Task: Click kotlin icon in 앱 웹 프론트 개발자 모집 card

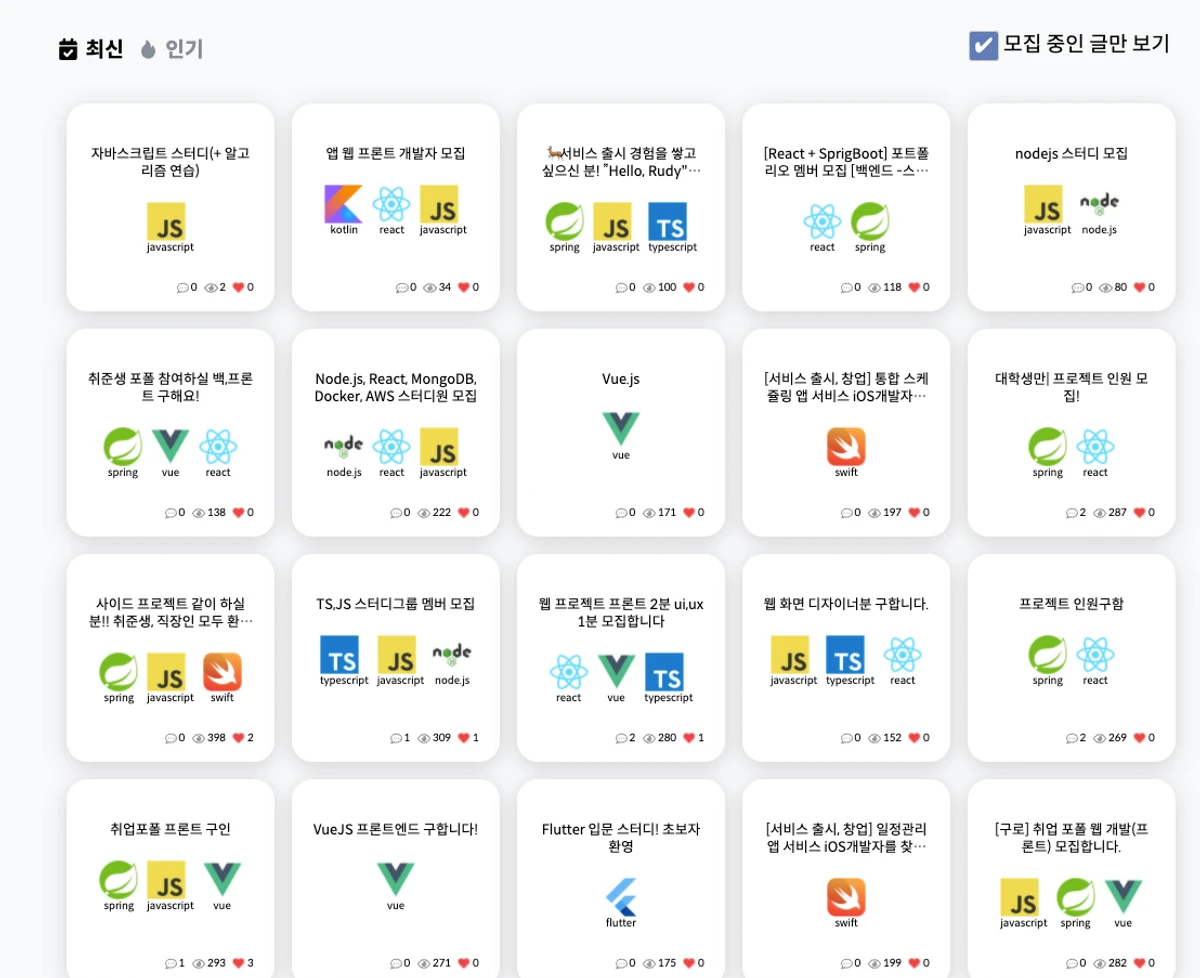Action: coord(343,204)
